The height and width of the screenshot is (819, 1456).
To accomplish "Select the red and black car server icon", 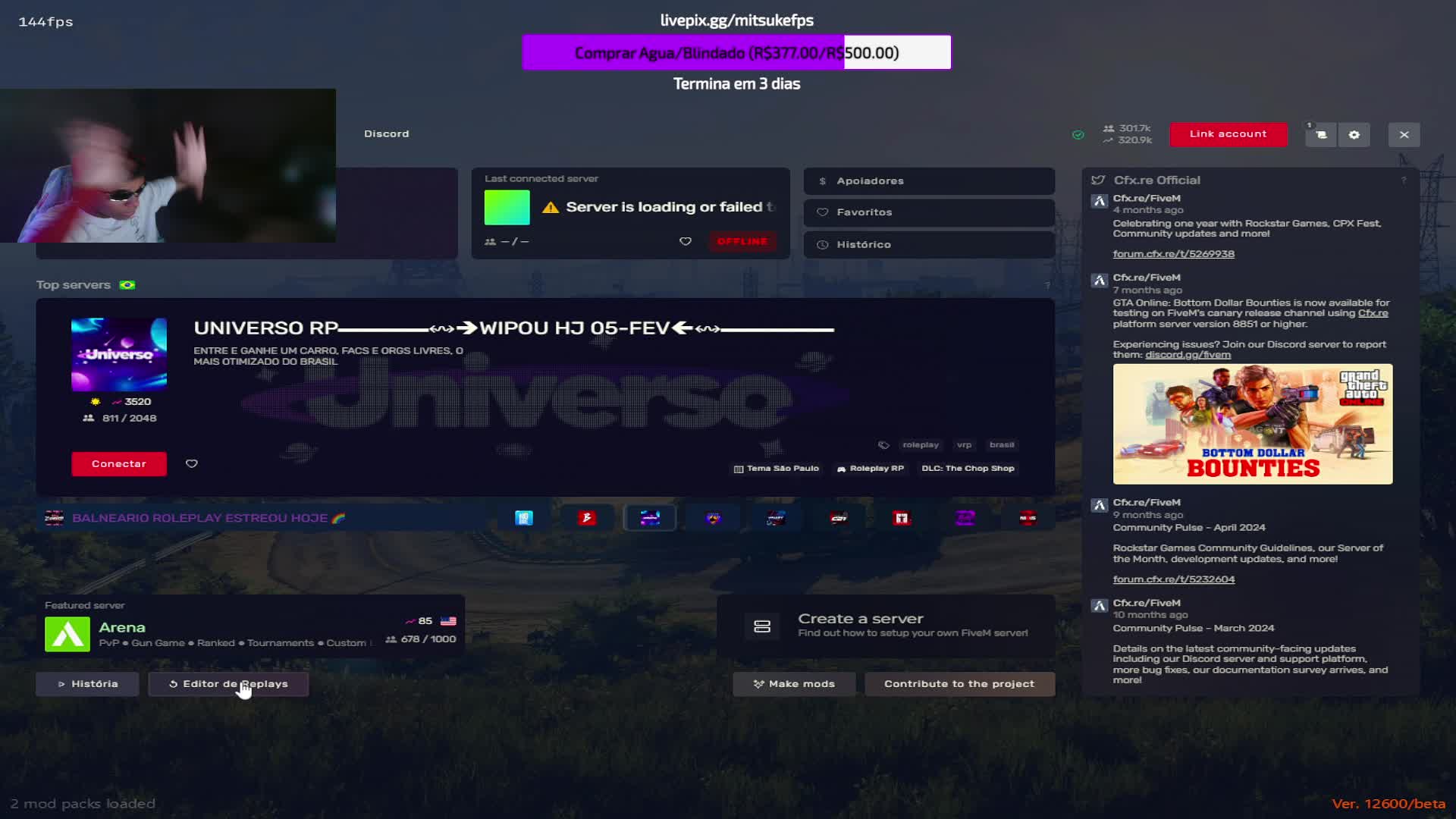I will [x=839, y=518].
